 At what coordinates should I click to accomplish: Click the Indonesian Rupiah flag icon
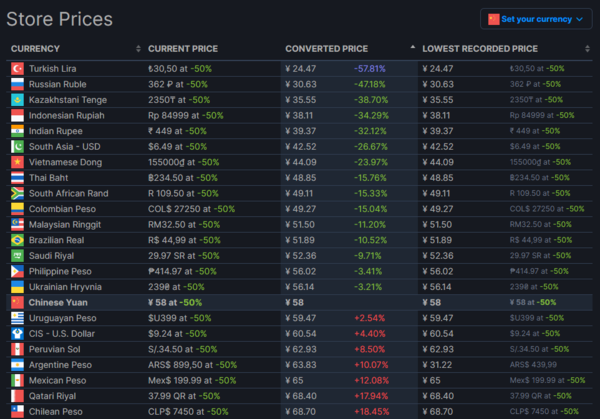pos(17,115)
